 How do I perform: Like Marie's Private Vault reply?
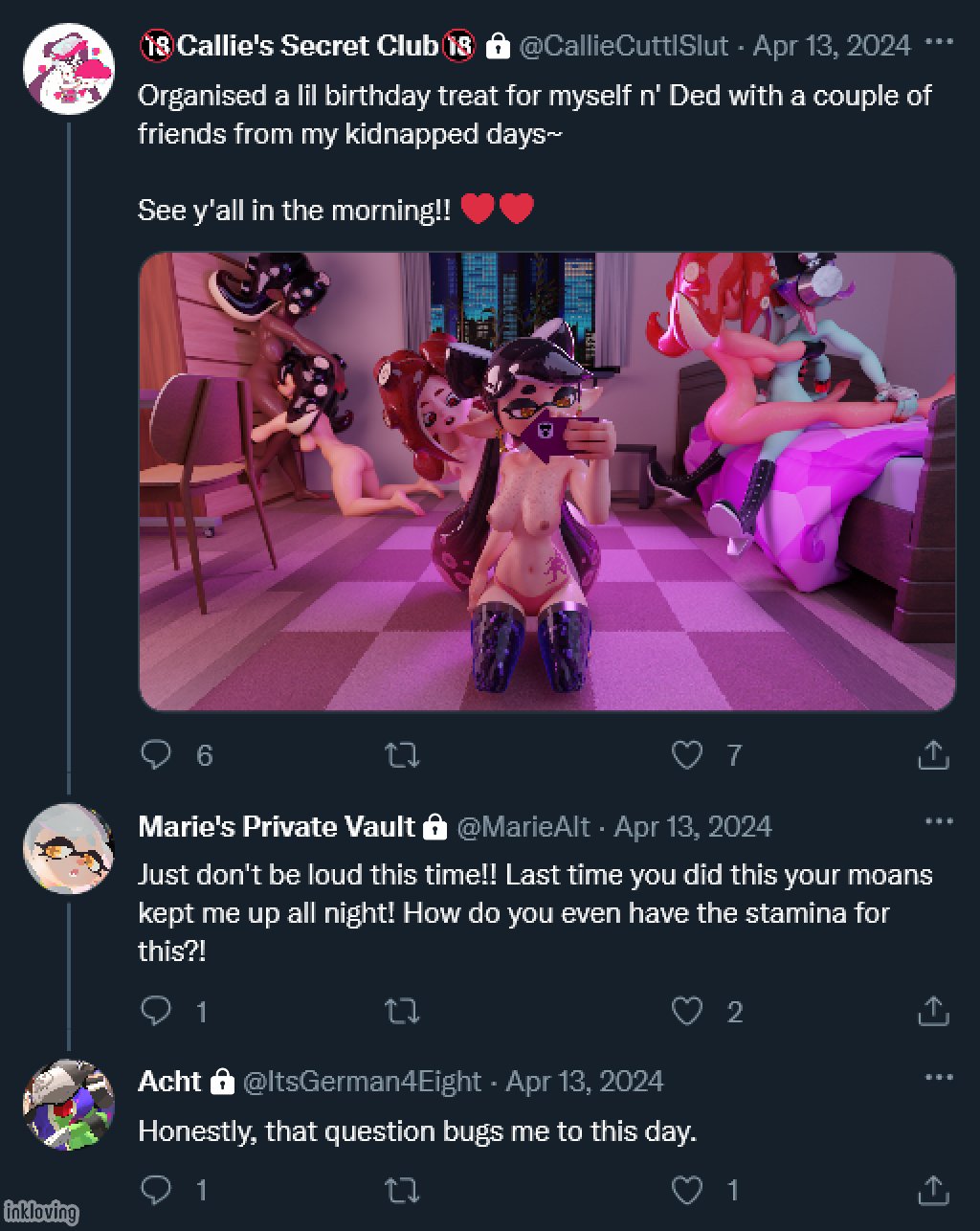point(687,1011)
